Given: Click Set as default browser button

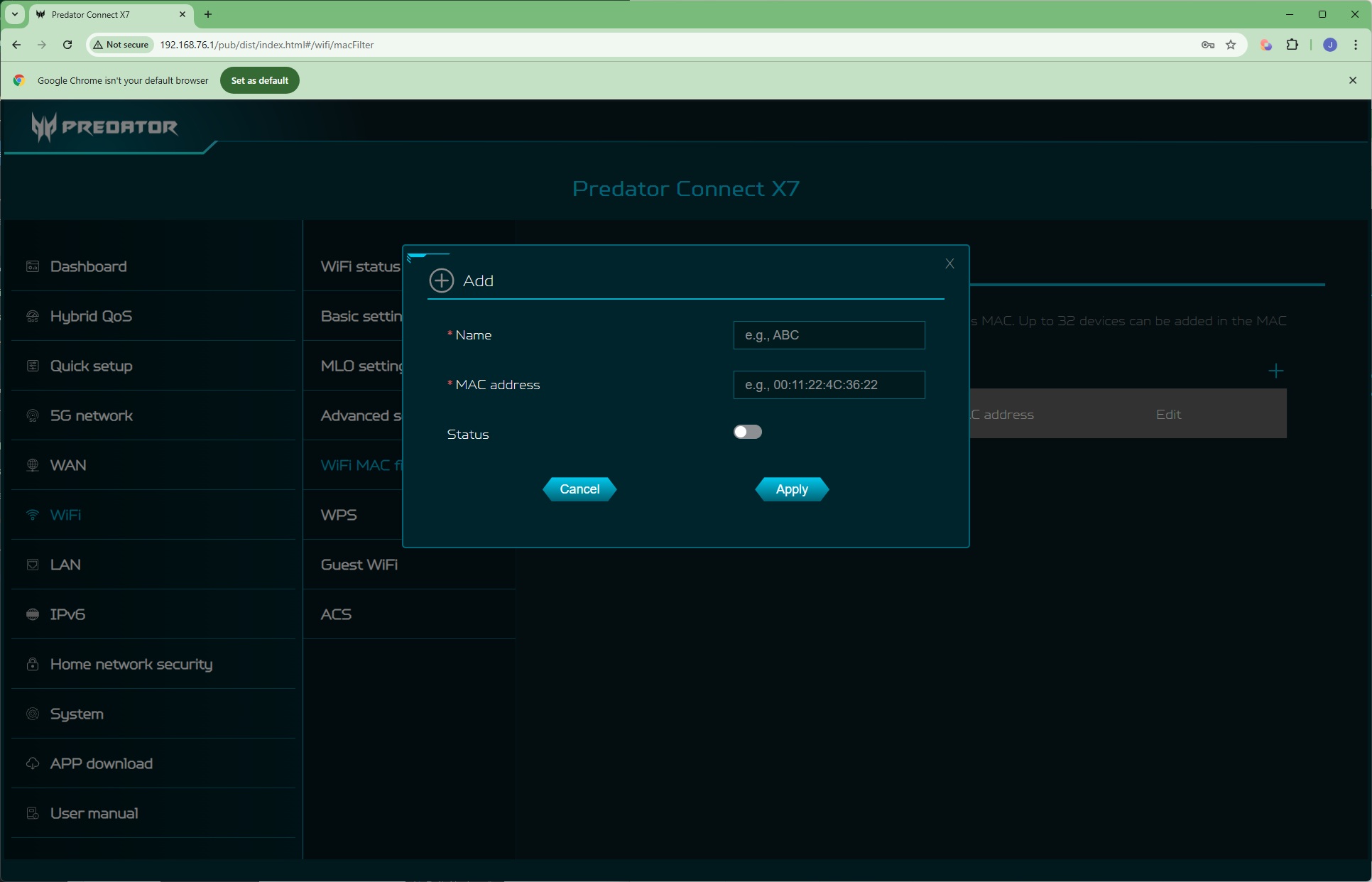Looking at the screenshot, I should click(x=259, y=80).
